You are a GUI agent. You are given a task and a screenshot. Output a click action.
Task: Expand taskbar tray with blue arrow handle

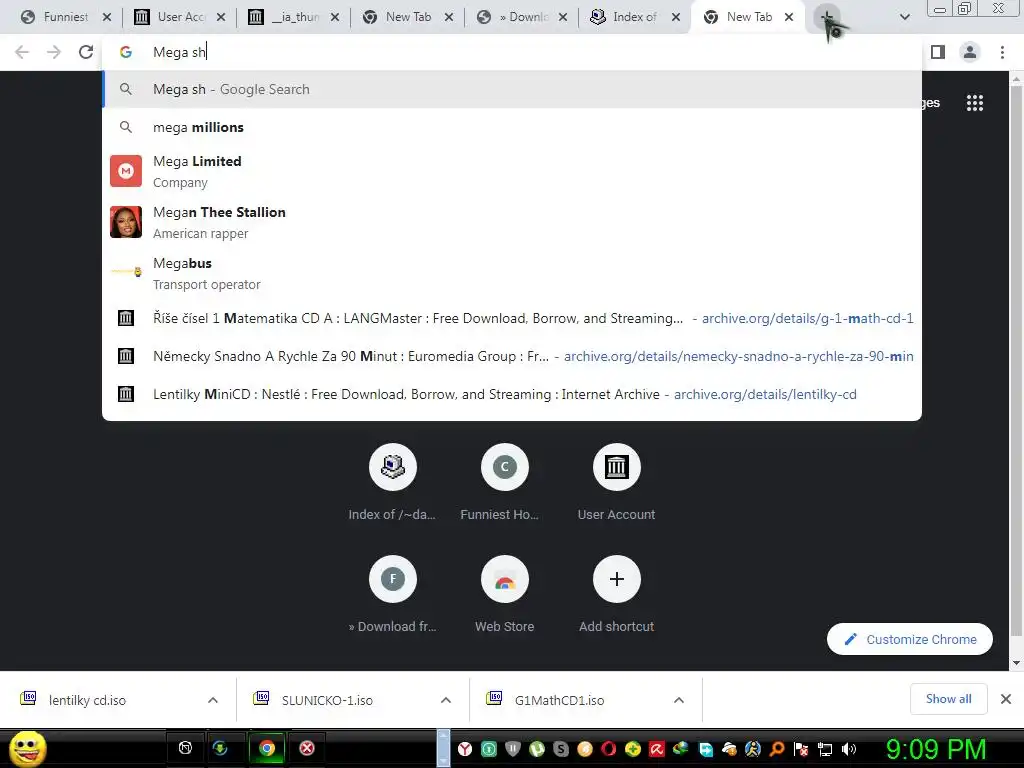pyautogui.click(x=443, y=748)
